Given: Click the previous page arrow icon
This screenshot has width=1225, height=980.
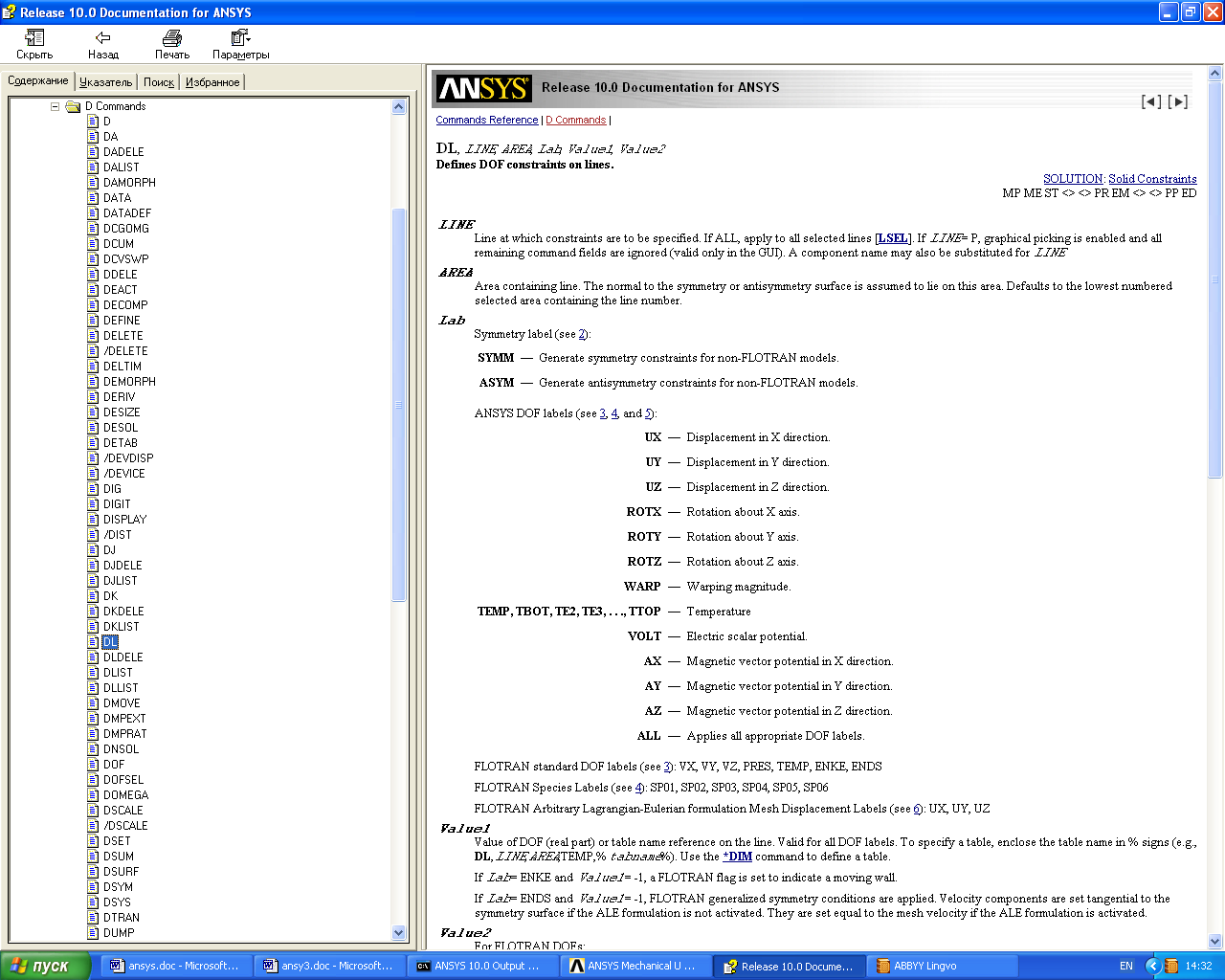Looking at the screenshot, I should click(1151, 101).
